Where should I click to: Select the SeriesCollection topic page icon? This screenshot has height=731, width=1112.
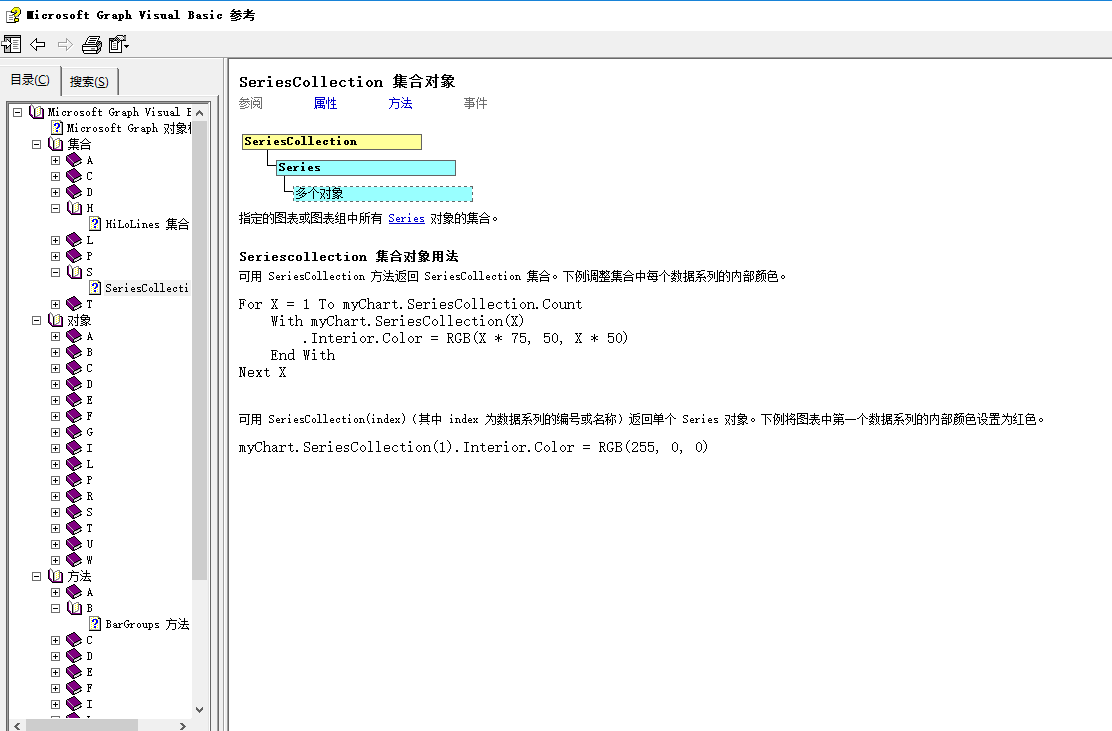(x=94, y=288)
